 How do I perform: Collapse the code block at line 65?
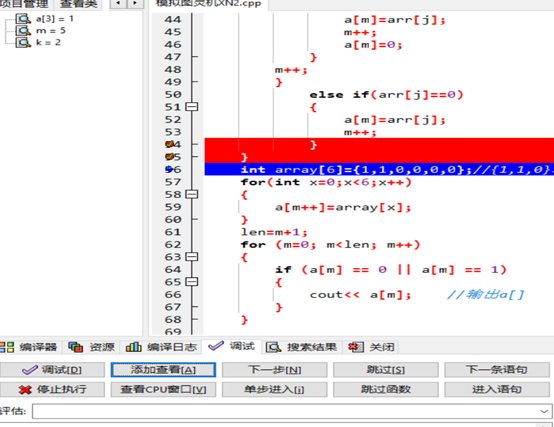[x=192, y=282]
